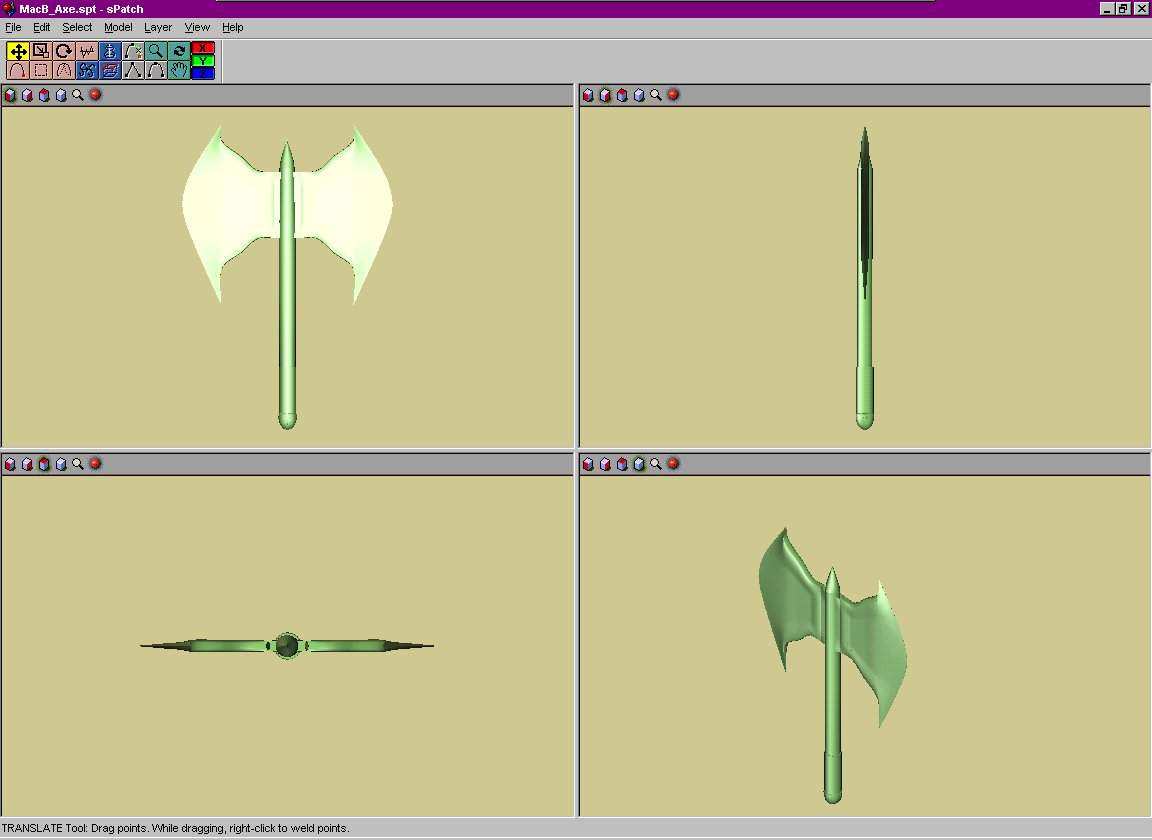Set top-right viewport to first cube view

[x=588, y=95]
